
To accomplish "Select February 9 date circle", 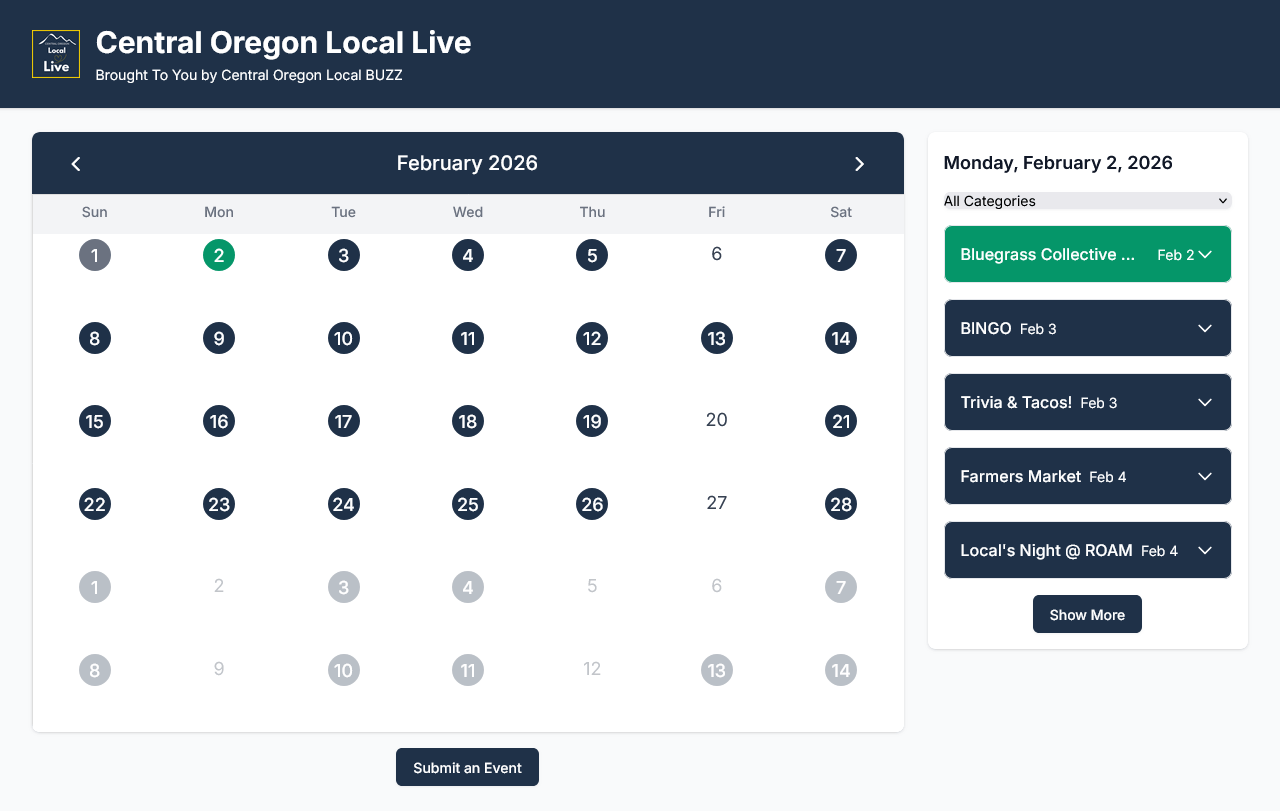I will point(219,338).
